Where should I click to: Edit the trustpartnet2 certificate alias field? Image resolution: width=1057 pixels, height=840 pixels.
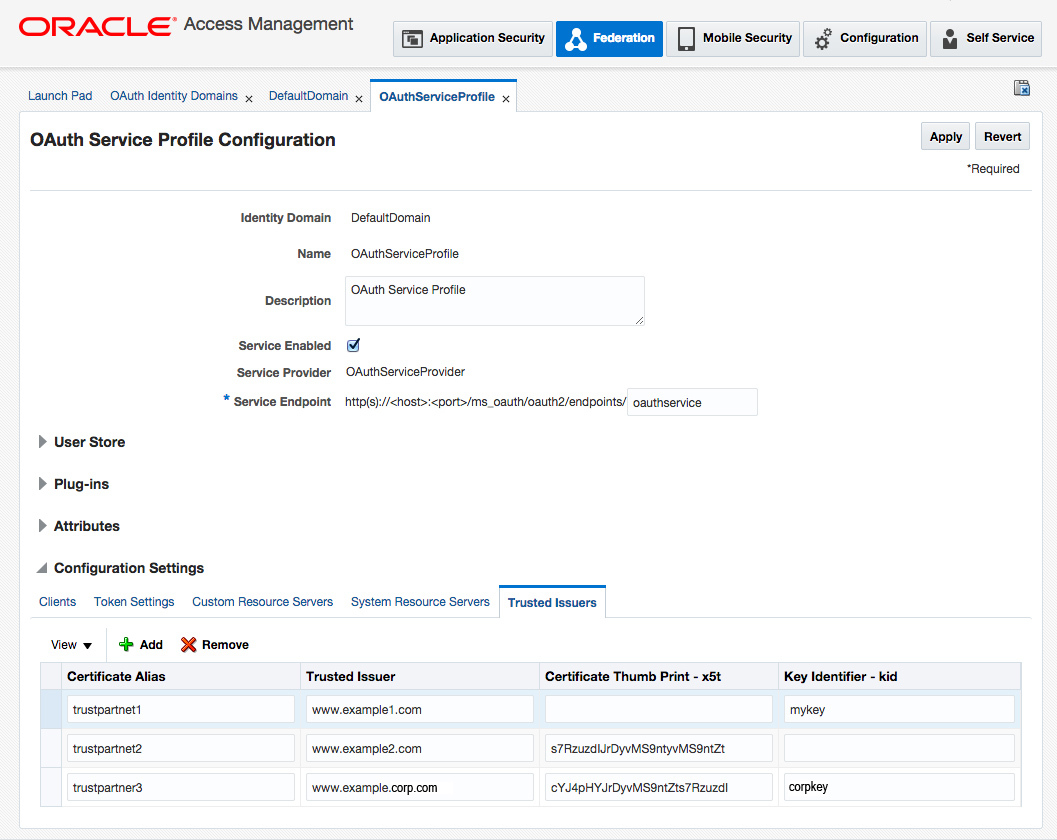[181, 748]
